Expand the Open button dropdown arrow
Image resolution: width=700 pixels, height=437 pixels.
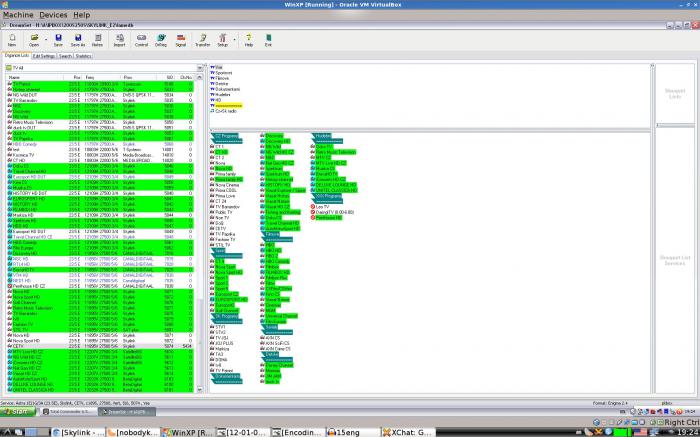pyautogui.click(x=46, y=39)
